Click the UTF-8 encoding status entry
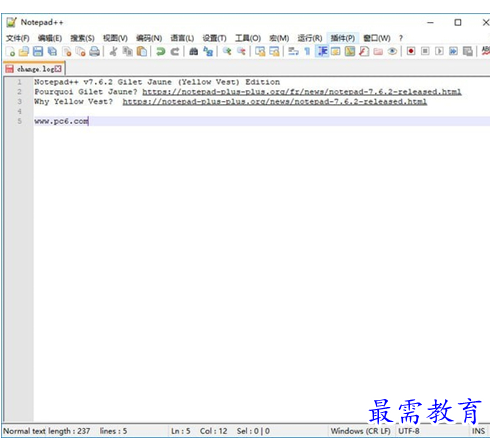This screenshot has width=490, height=443. click(409, 431)
